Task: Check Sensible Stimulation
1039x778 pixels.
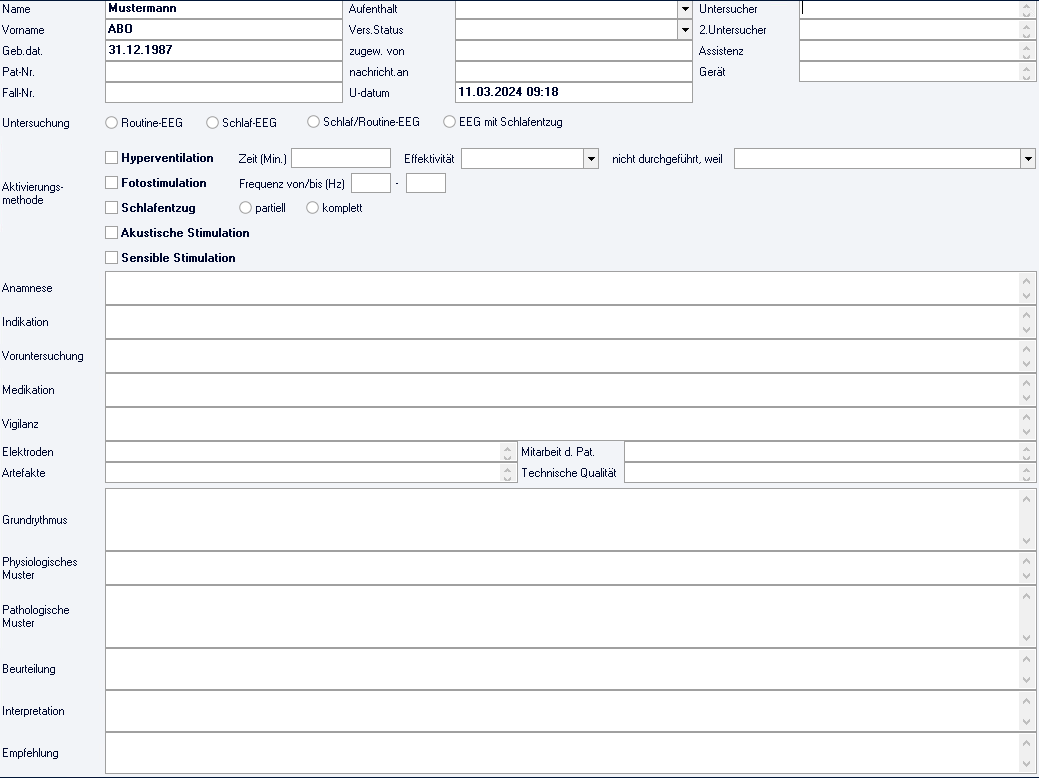Action: [x=111, y=258]
